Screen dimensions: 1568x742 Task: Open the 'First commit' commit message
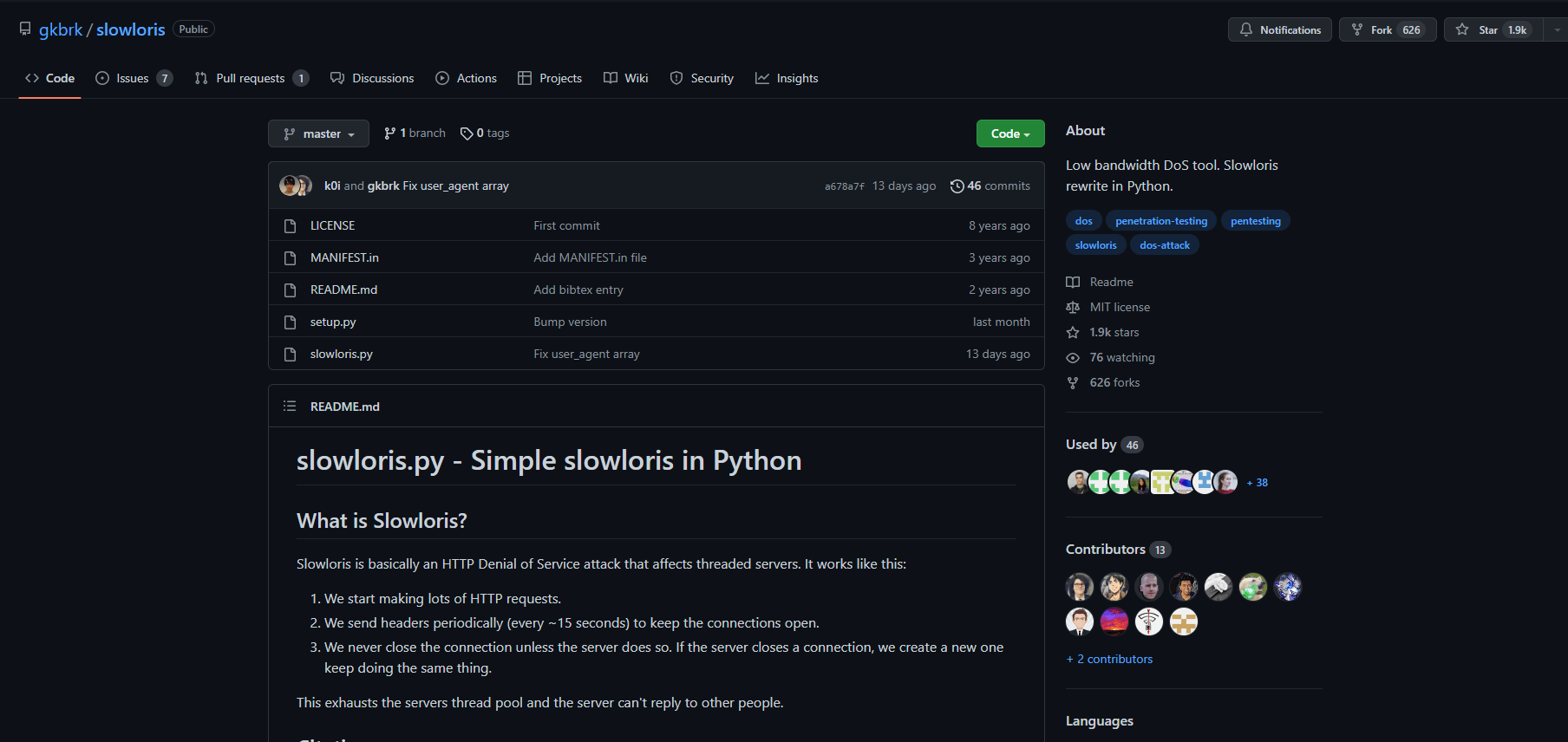[x=566, y=225]
